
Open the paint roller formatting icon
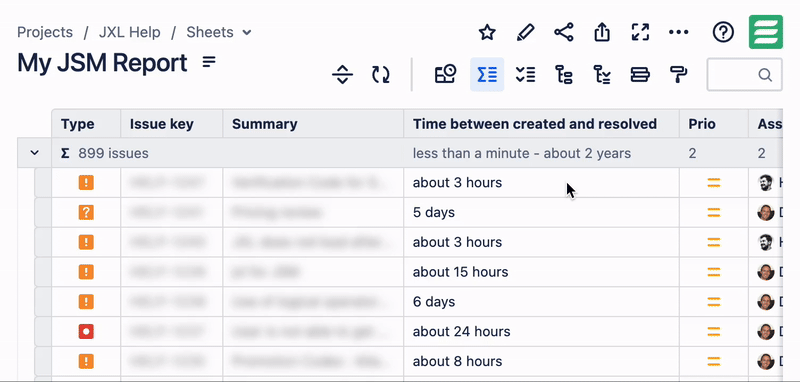(x=678, y=75)
